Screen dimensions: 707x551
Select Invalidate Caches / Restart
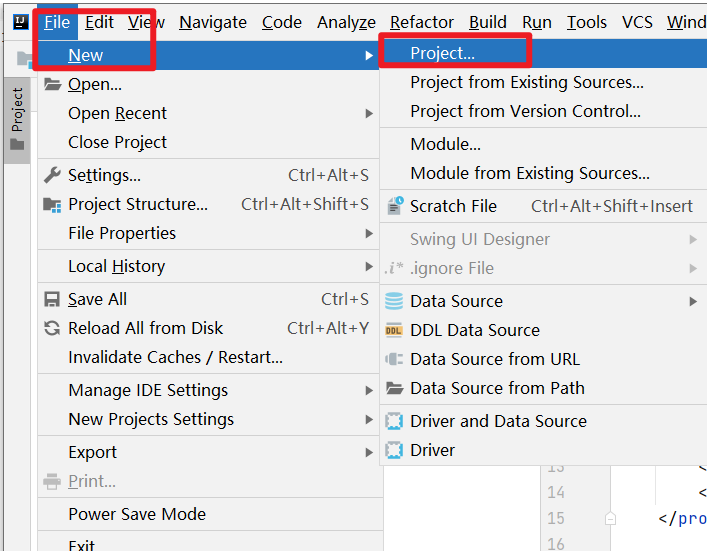pos(175,357)
